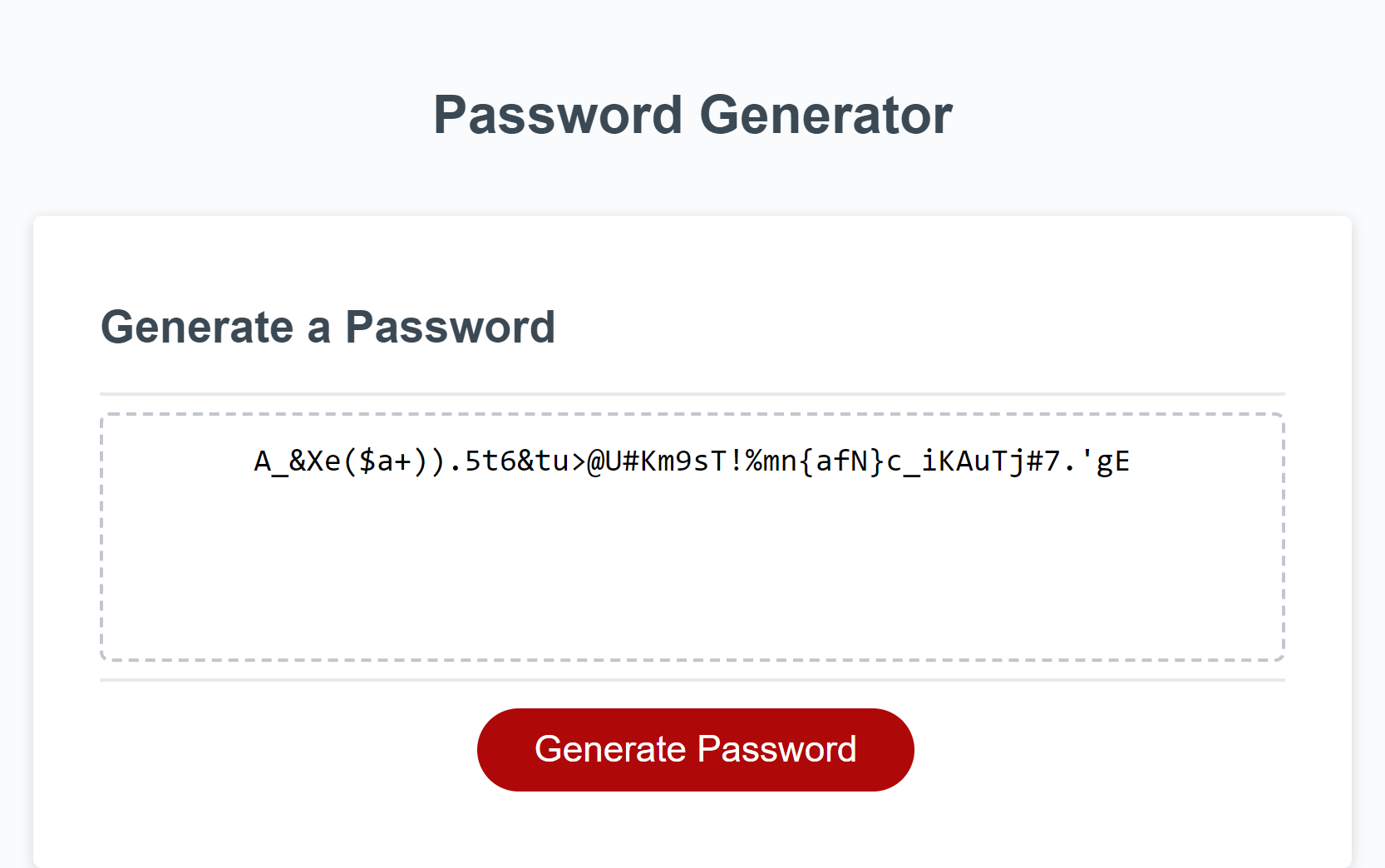This screenshot has width=1385, height=868.
Task: Click the Generate Password label text
Action: (x=695, y=749)
